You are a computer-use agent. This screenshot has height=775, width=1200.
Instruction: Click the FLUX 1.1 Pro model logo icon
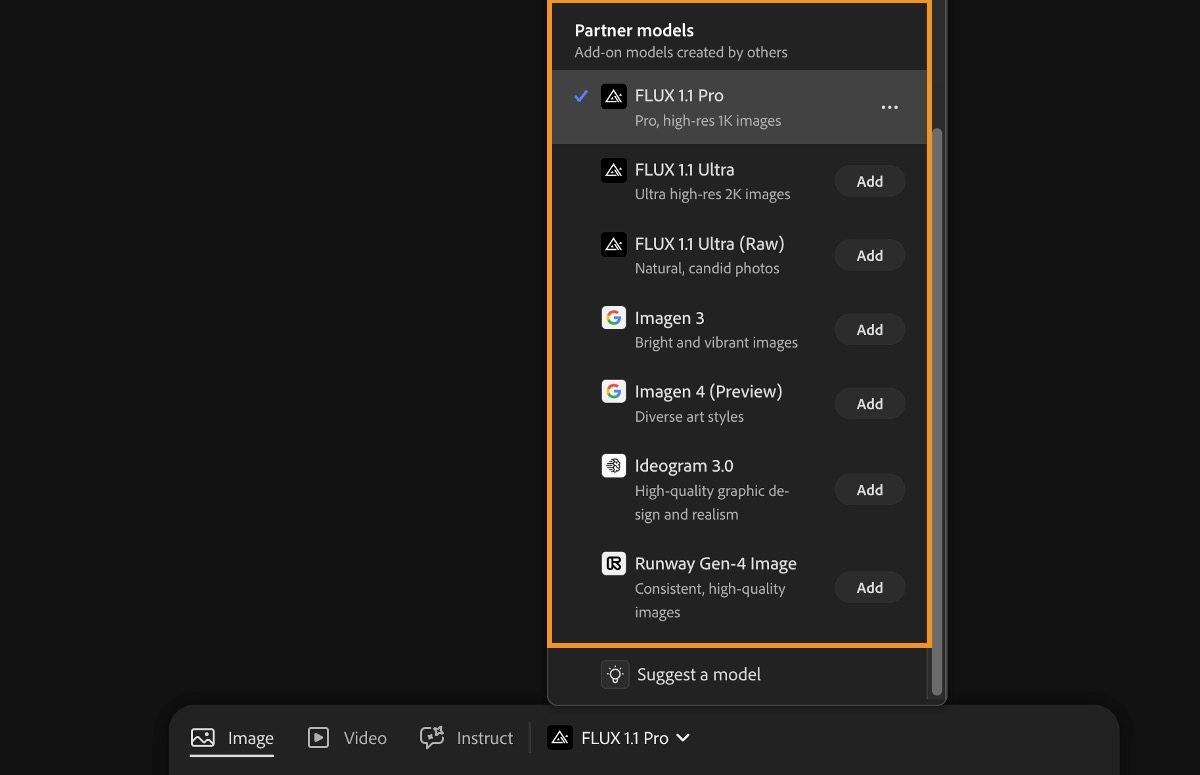[613, 96]
